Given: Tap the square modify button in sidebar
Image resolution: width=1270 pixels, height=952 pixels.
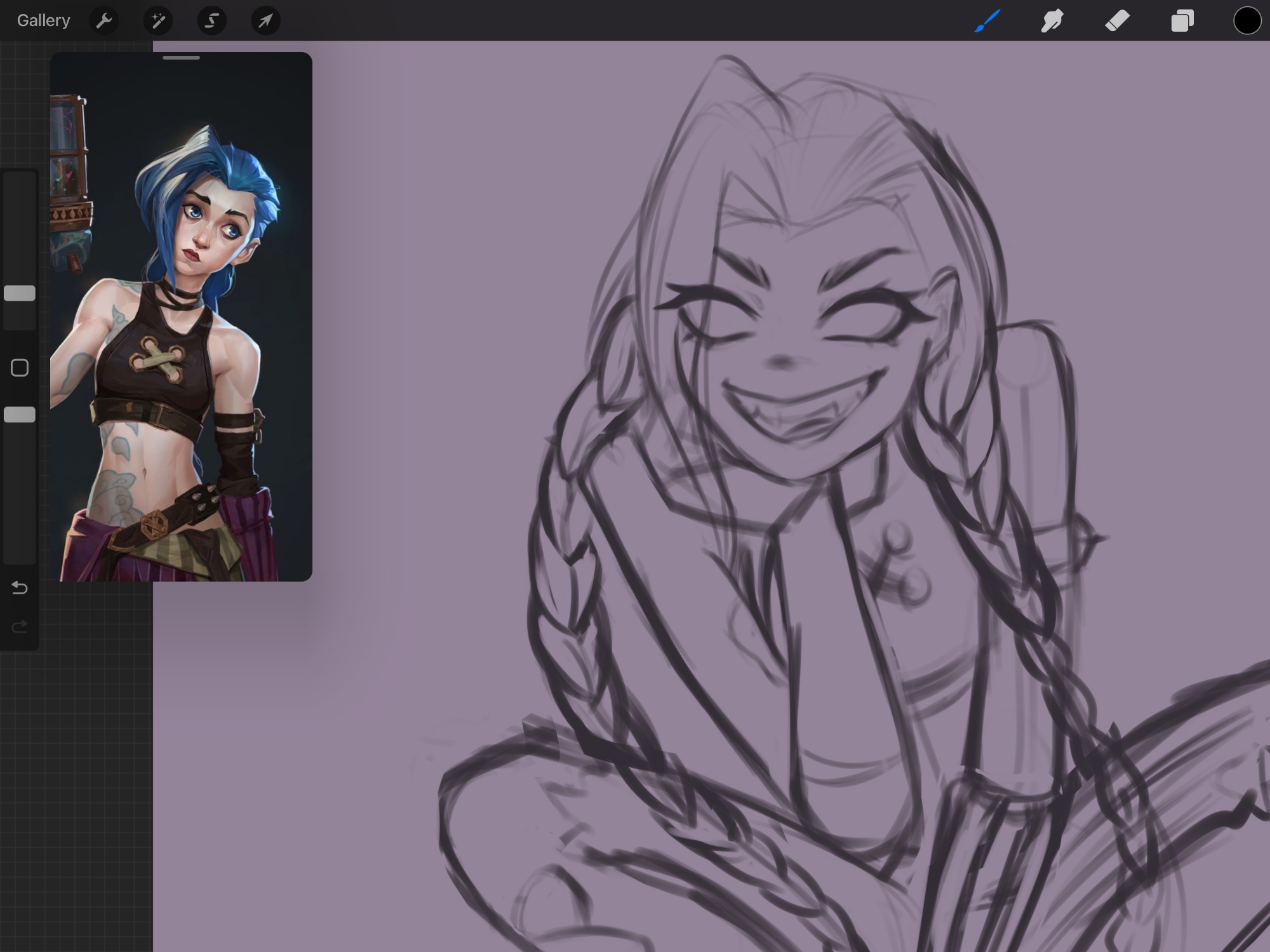Looking at the screenshot, I should pos(20,368).
